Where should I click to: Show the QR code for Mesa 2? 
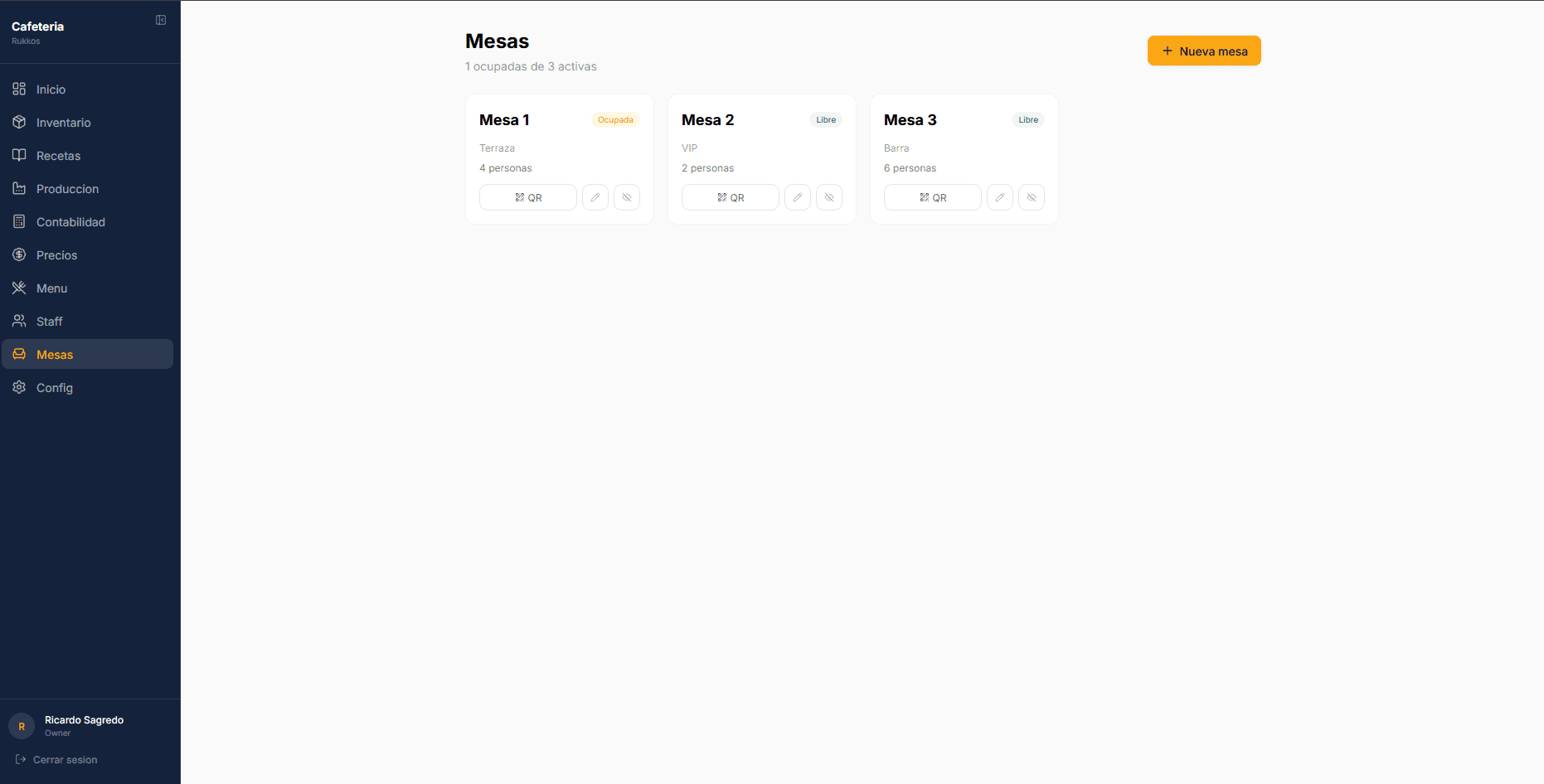(x=730, y=197)
